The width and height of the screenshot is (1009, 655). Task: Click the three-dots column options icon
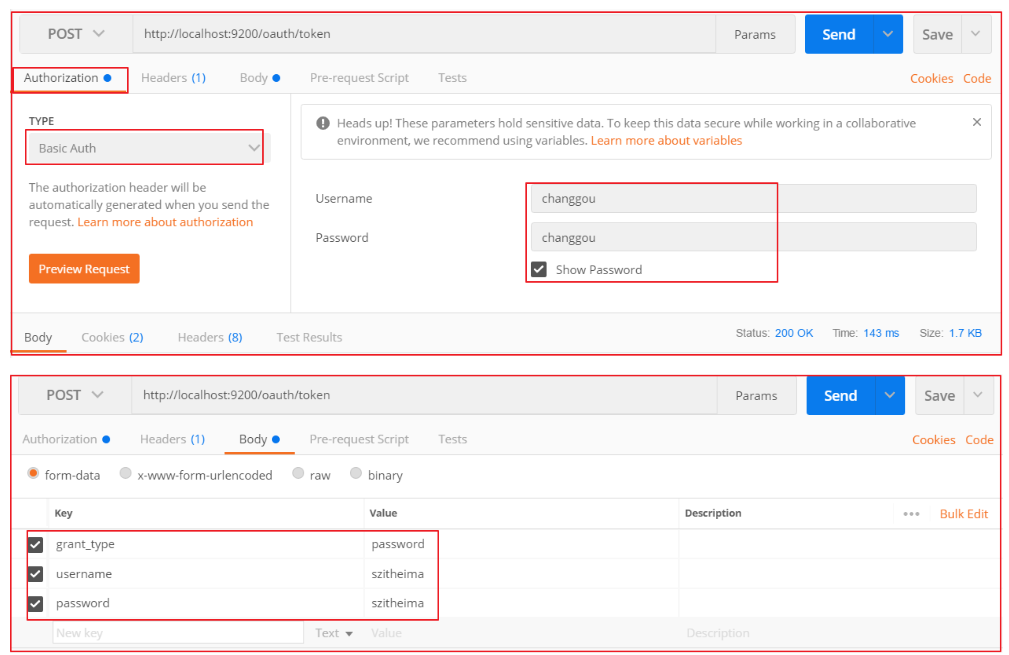click(x=911, y=514)
